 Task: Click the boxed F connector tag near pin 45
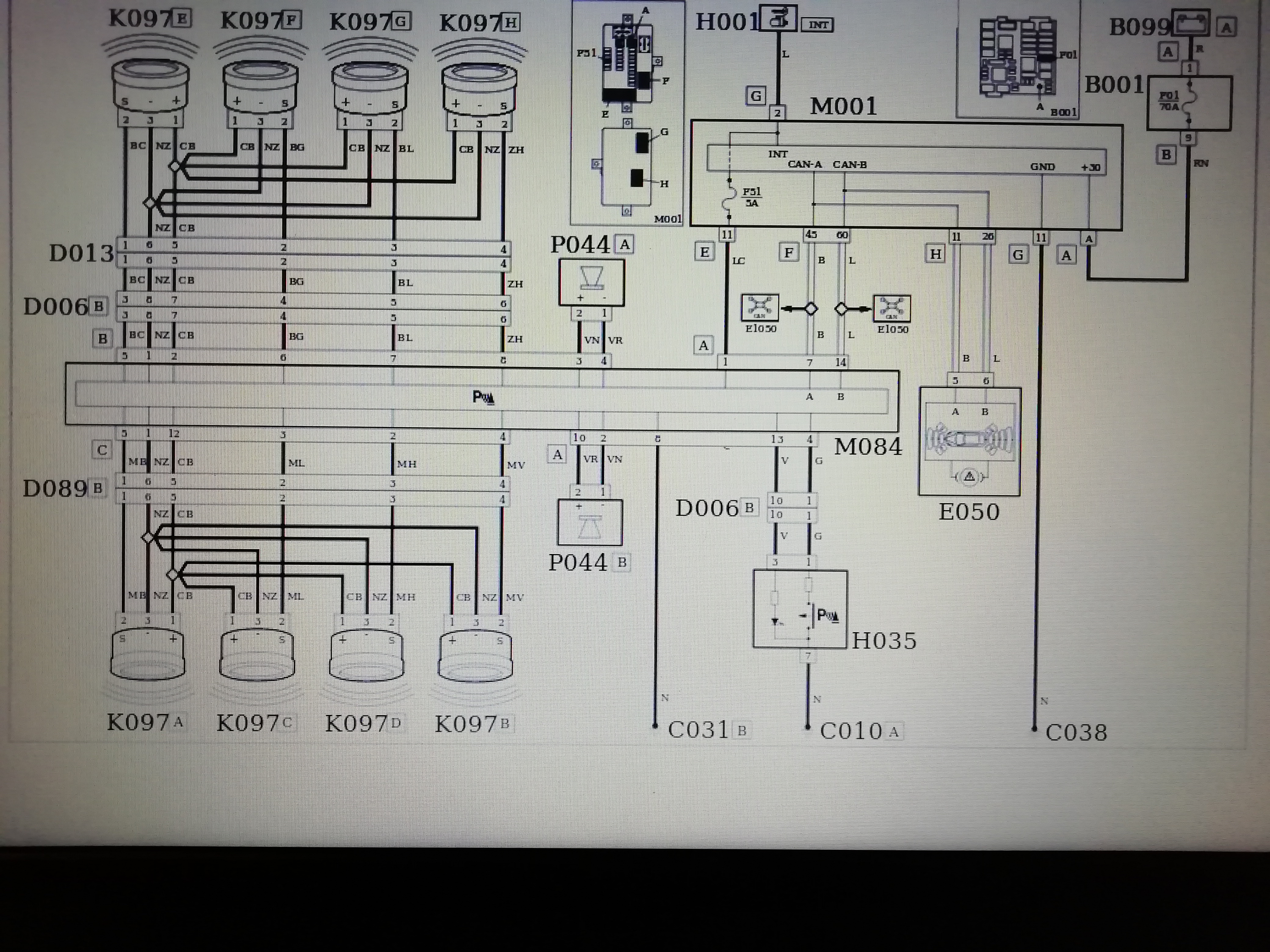(789, 252)
